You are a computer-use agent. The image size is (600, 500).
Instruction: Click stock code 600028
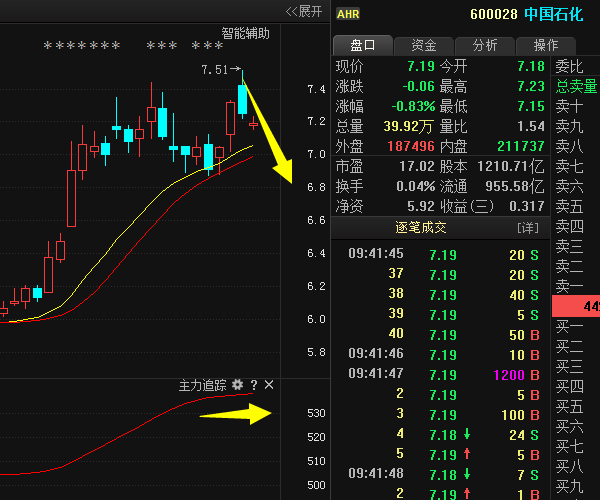pos(494,15)
